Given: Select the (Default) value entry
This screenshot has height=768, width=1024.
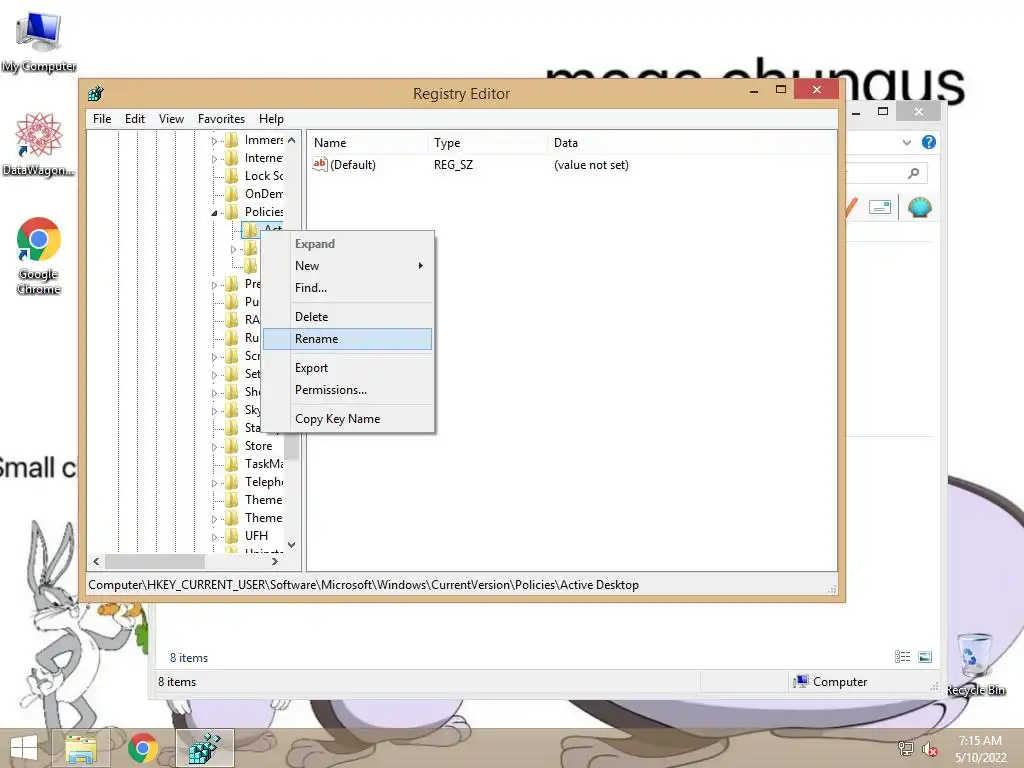Looking at the screenshot, I should coord(353,165).
